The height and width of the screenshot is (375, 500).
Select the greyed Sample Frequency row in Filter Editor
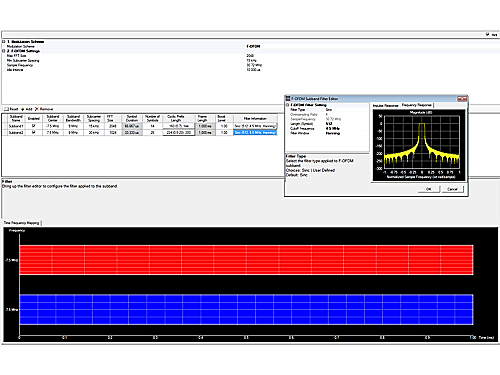tap(327, 119)
